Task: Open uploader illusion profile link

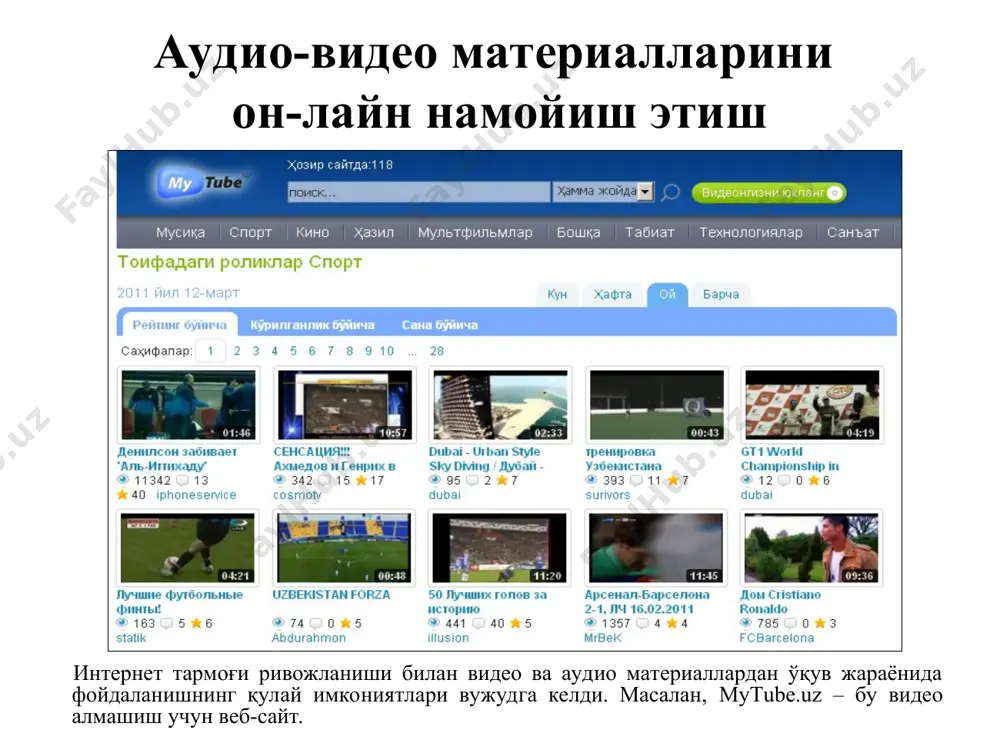Action: (448, 638)
